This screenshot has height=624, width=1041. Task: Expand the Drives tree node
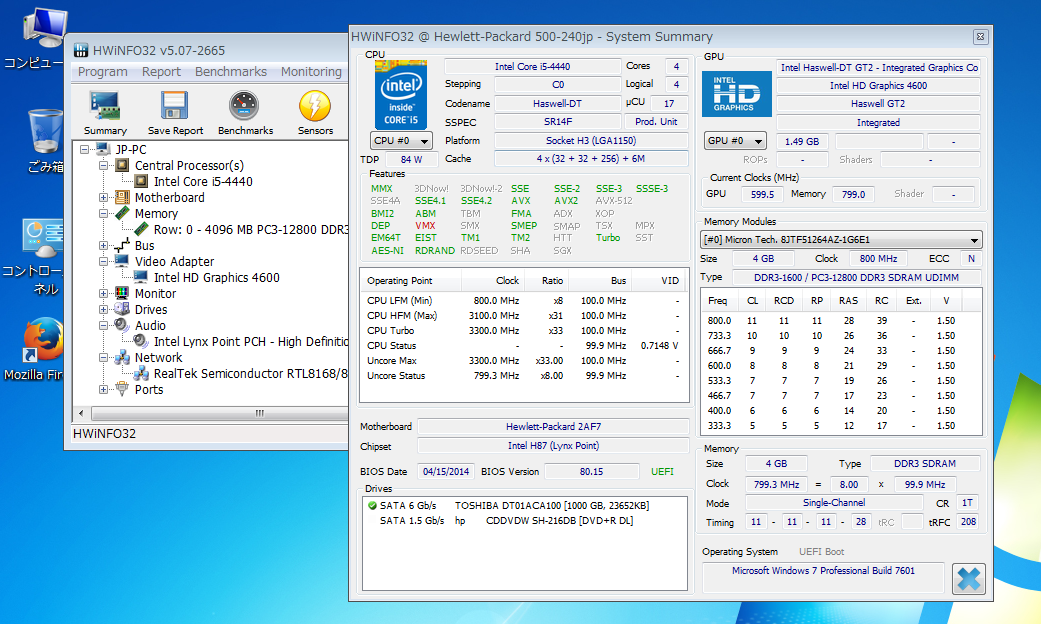tap(104, 310)
